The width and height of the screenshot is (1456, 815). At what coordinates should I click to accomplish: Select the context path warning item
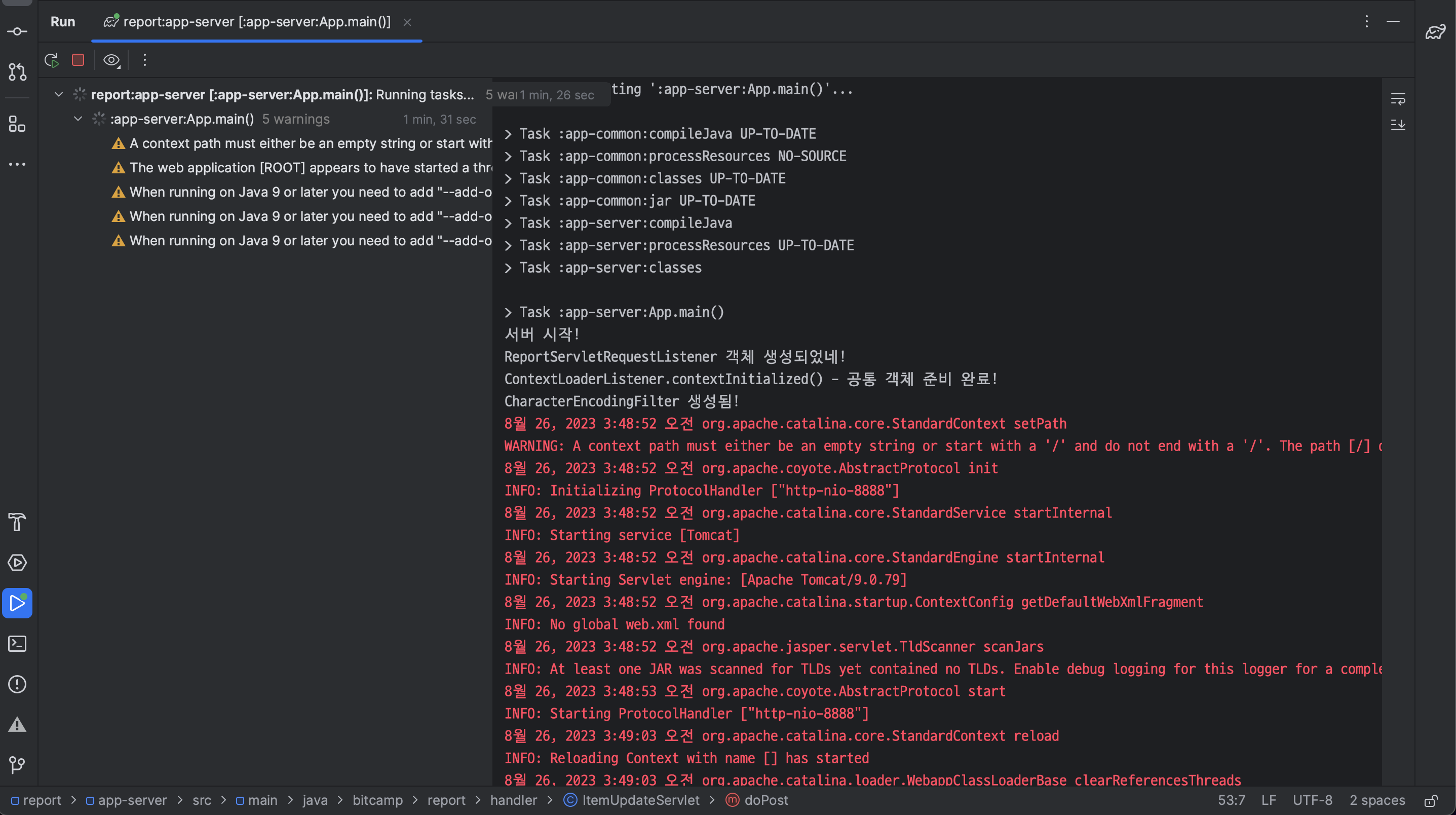pos(310,143)
